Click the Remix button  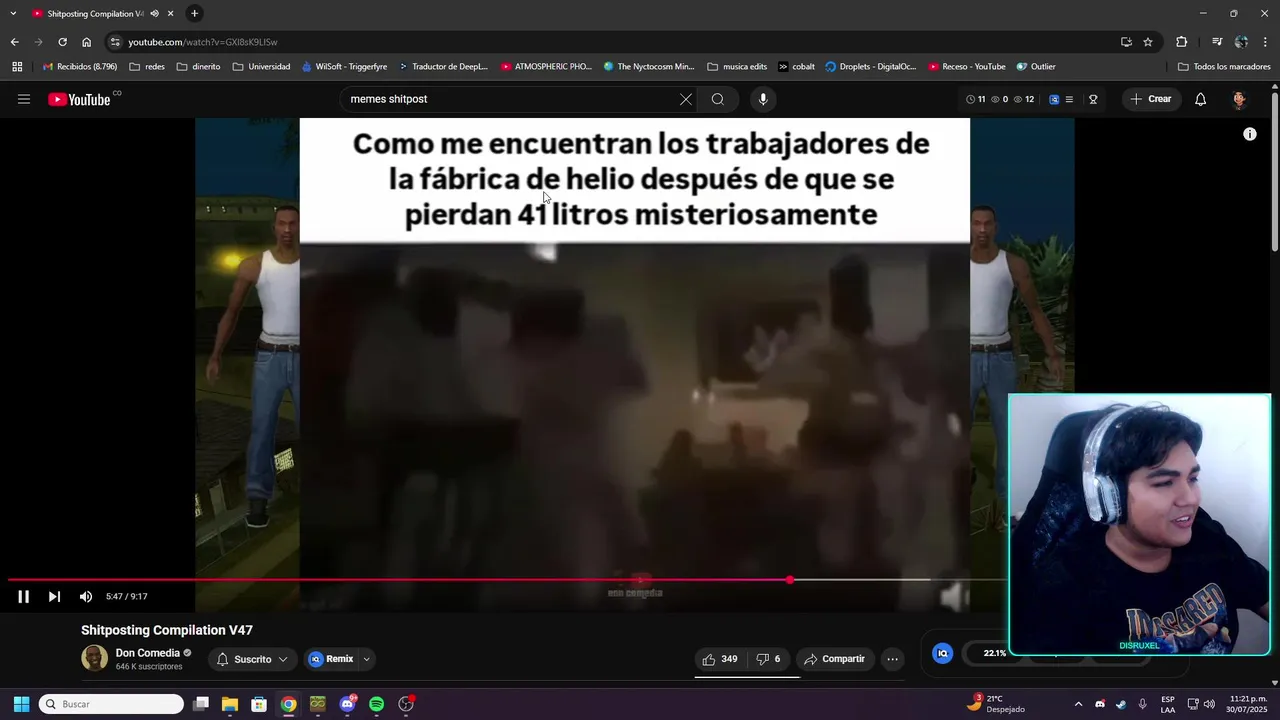[x=331, y=659]
